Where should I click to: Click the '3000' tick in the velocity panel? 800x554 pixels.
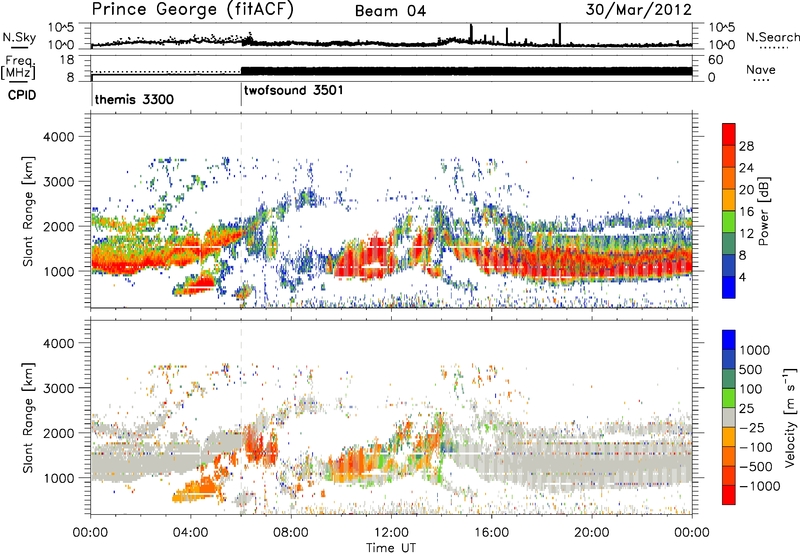click(59, 388)
